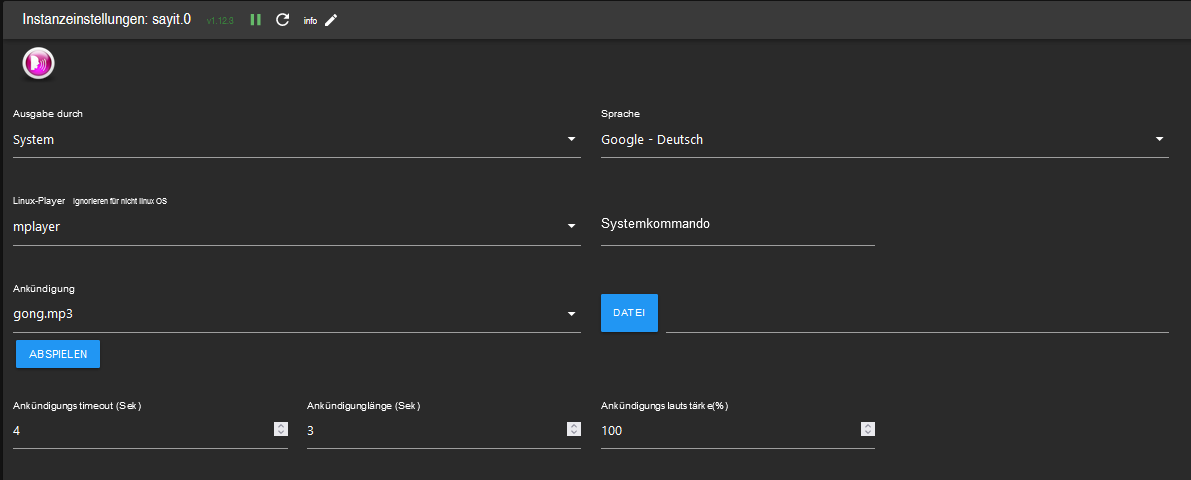The width and height of the screenshot is (1191, 480).
Task: Pause the sayit.0 instance
Action: coord(256,20)
